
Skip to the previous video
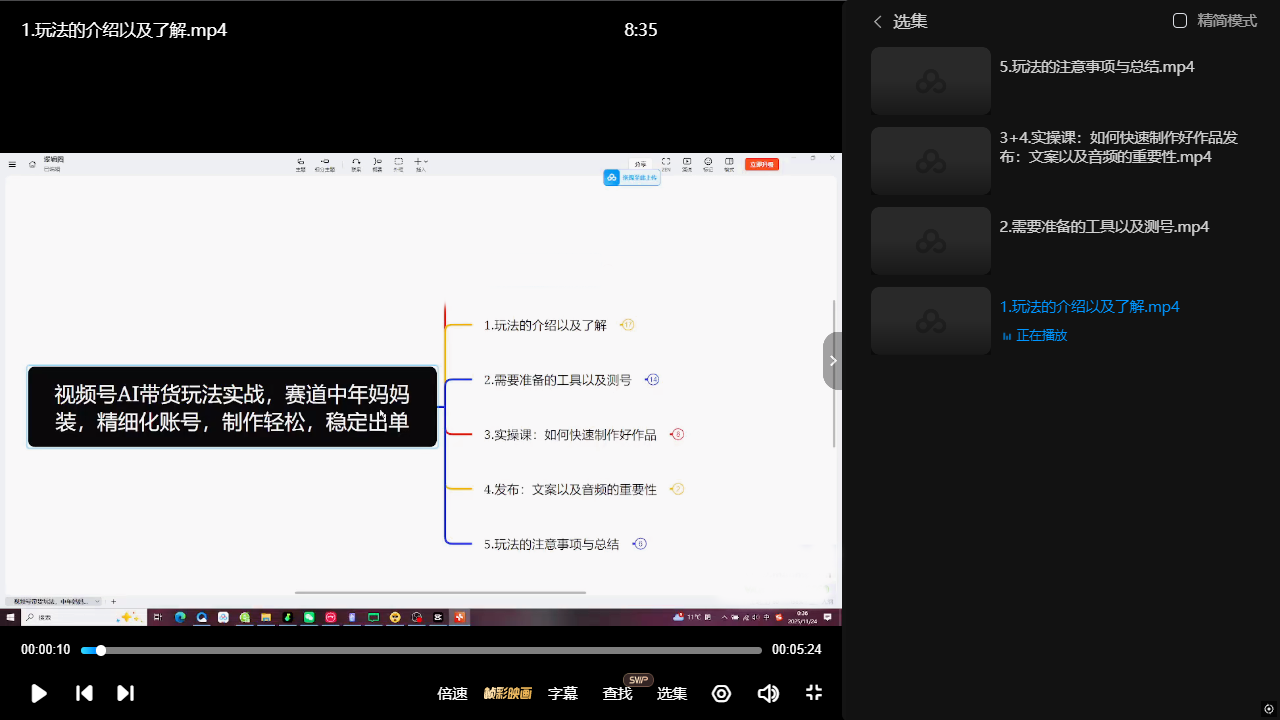click(x=85, y=693)
